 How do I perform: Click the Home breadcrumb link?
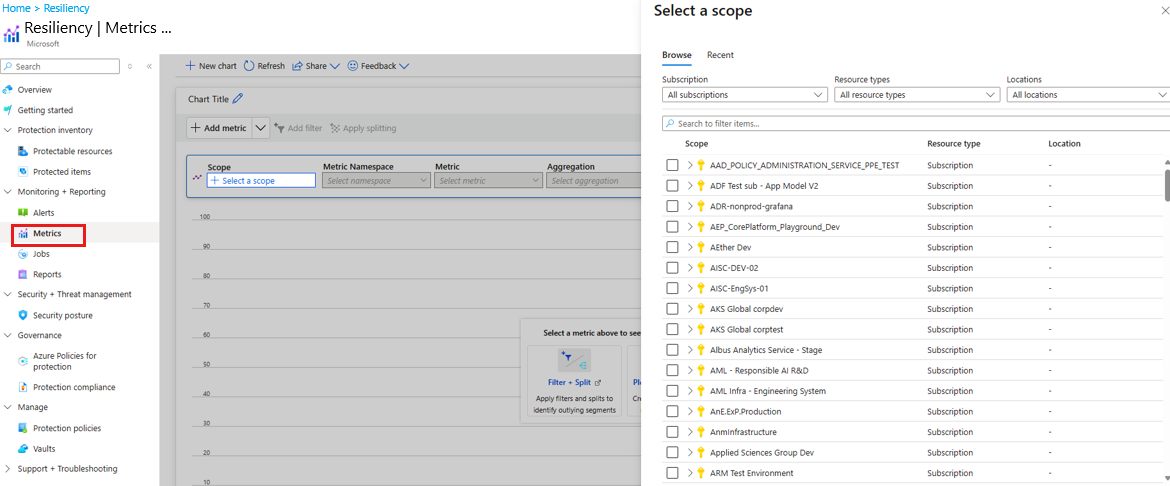tap(16, 8)
